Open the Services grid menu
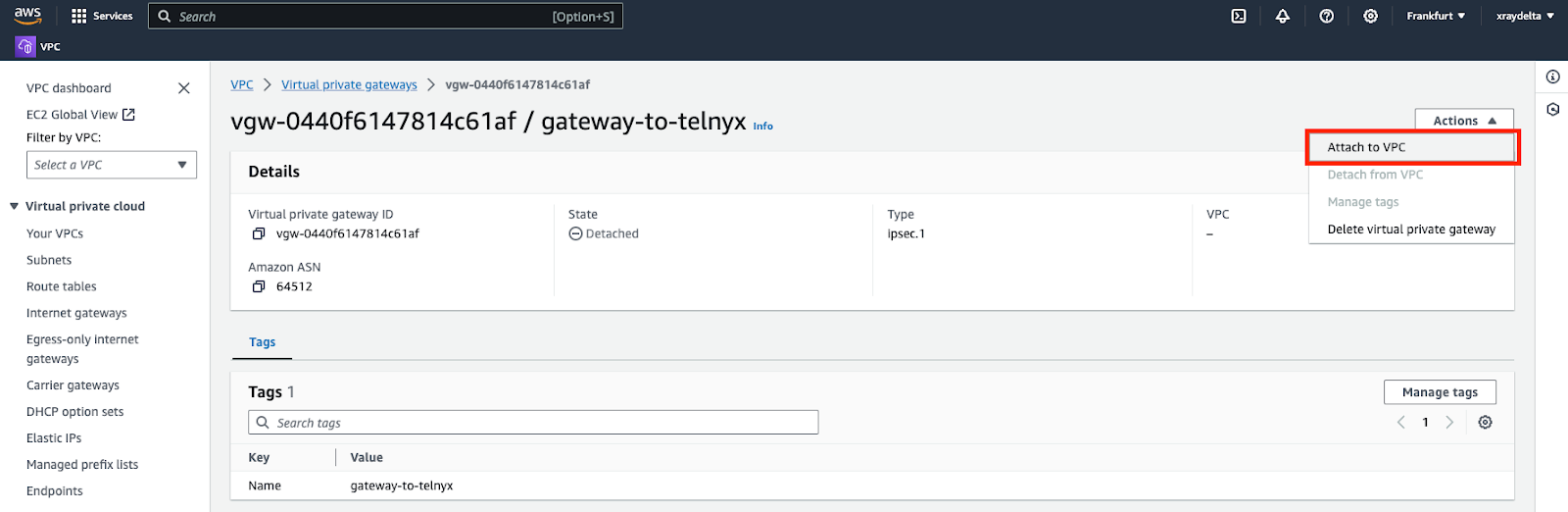The width and height of the screenshot is (1568, 512). [79, 16]
